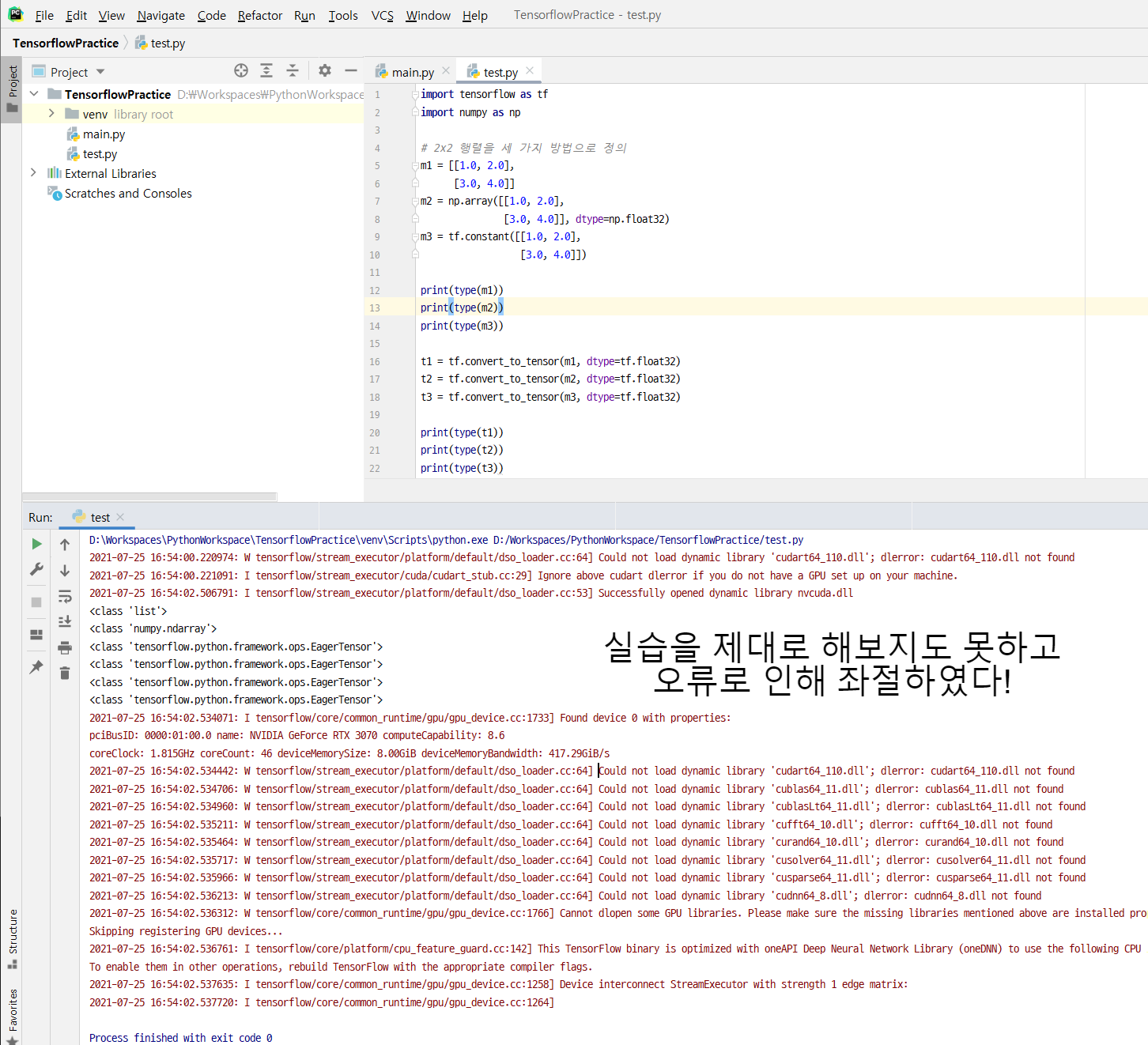Screen dimensions: 1148x1045
Task: Hide the Project panel with minimize icon
Action: pos(351,70)
